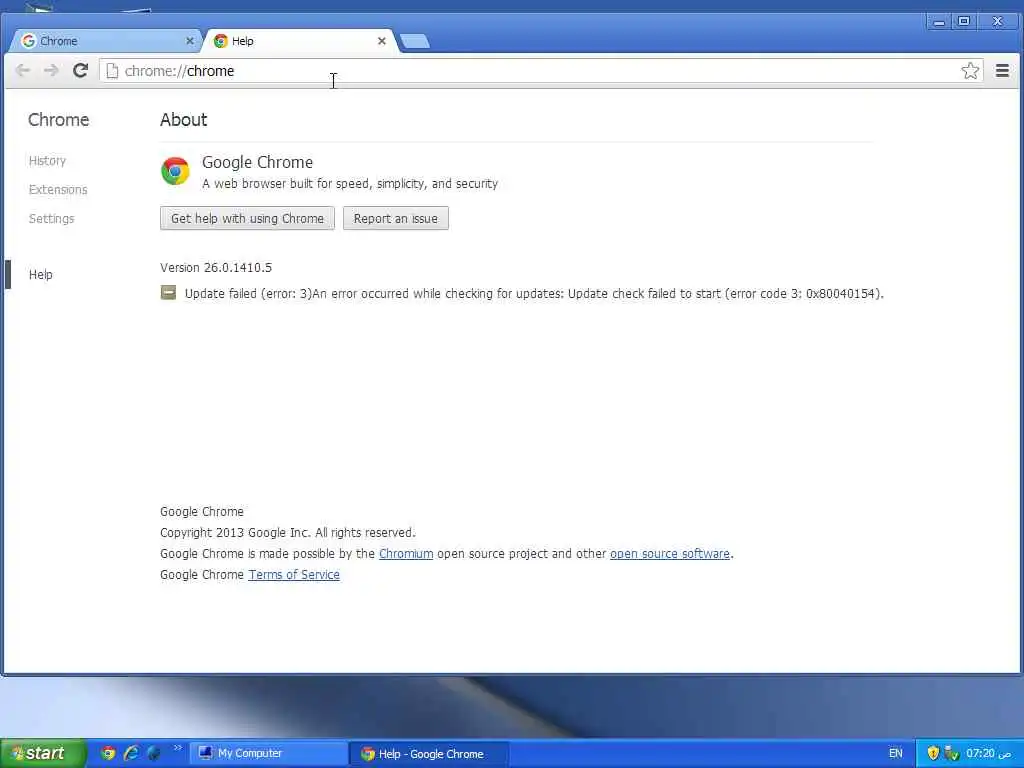Maximize the Chrome window
The height and width of the screenshot is (768, 1024).
(x=964, y=22)
